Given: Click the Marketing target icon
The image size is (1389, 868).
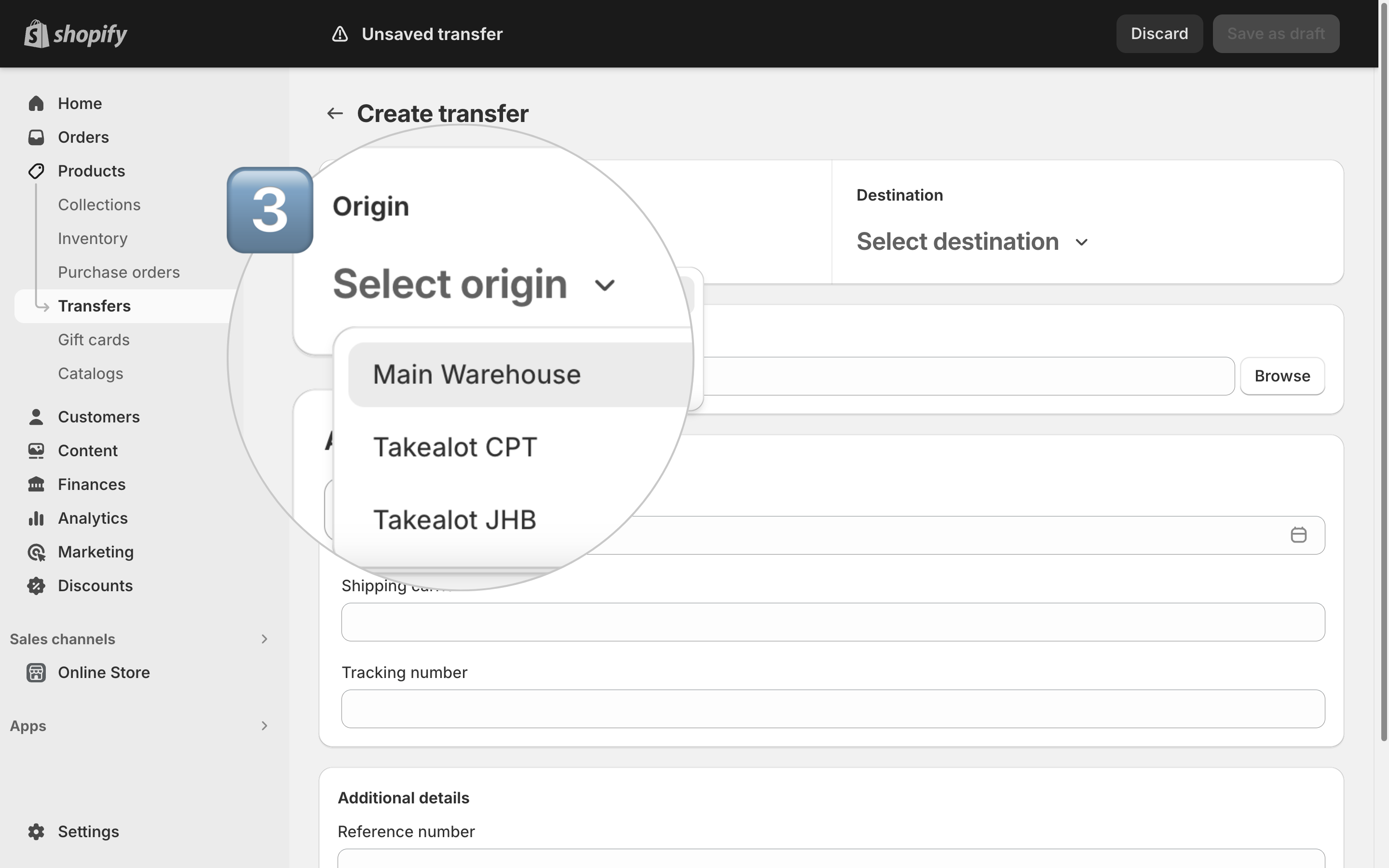Looking at the screenshot, I should (36, 552).
